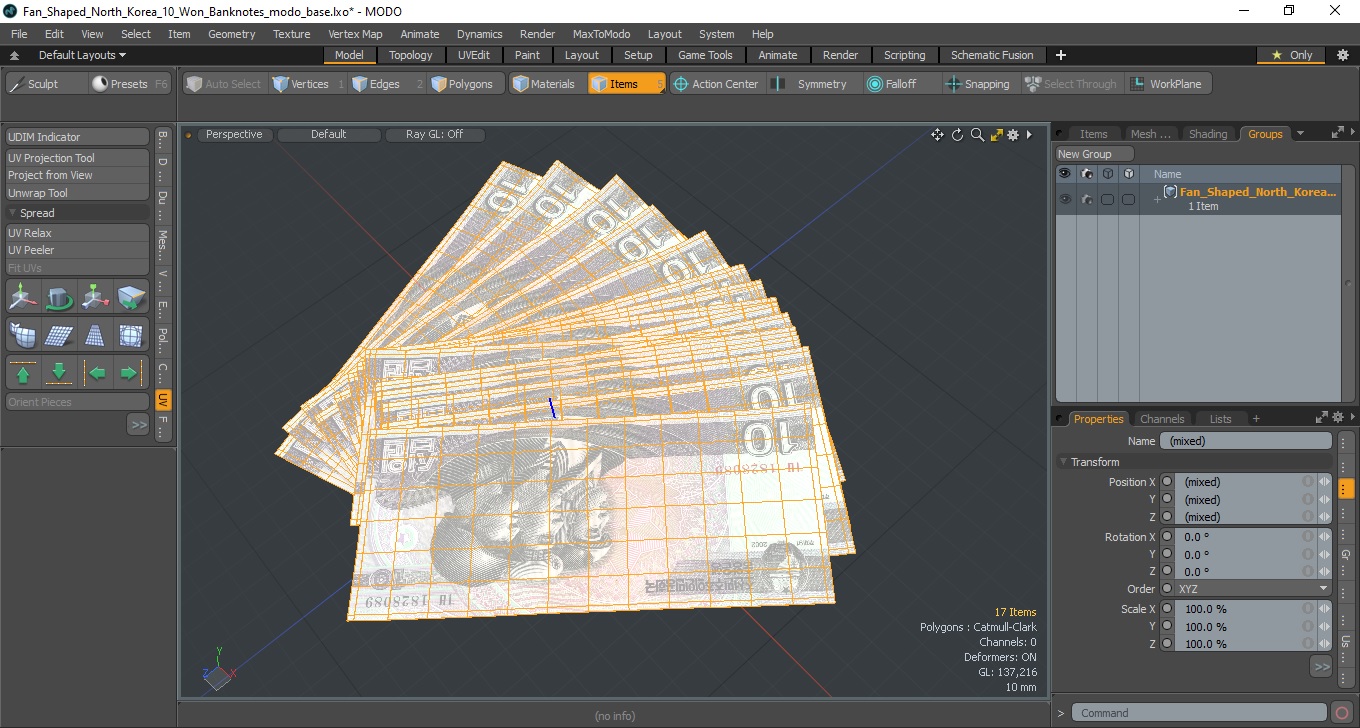
Task: Click the viewport maximize icon
Action: 996,135
